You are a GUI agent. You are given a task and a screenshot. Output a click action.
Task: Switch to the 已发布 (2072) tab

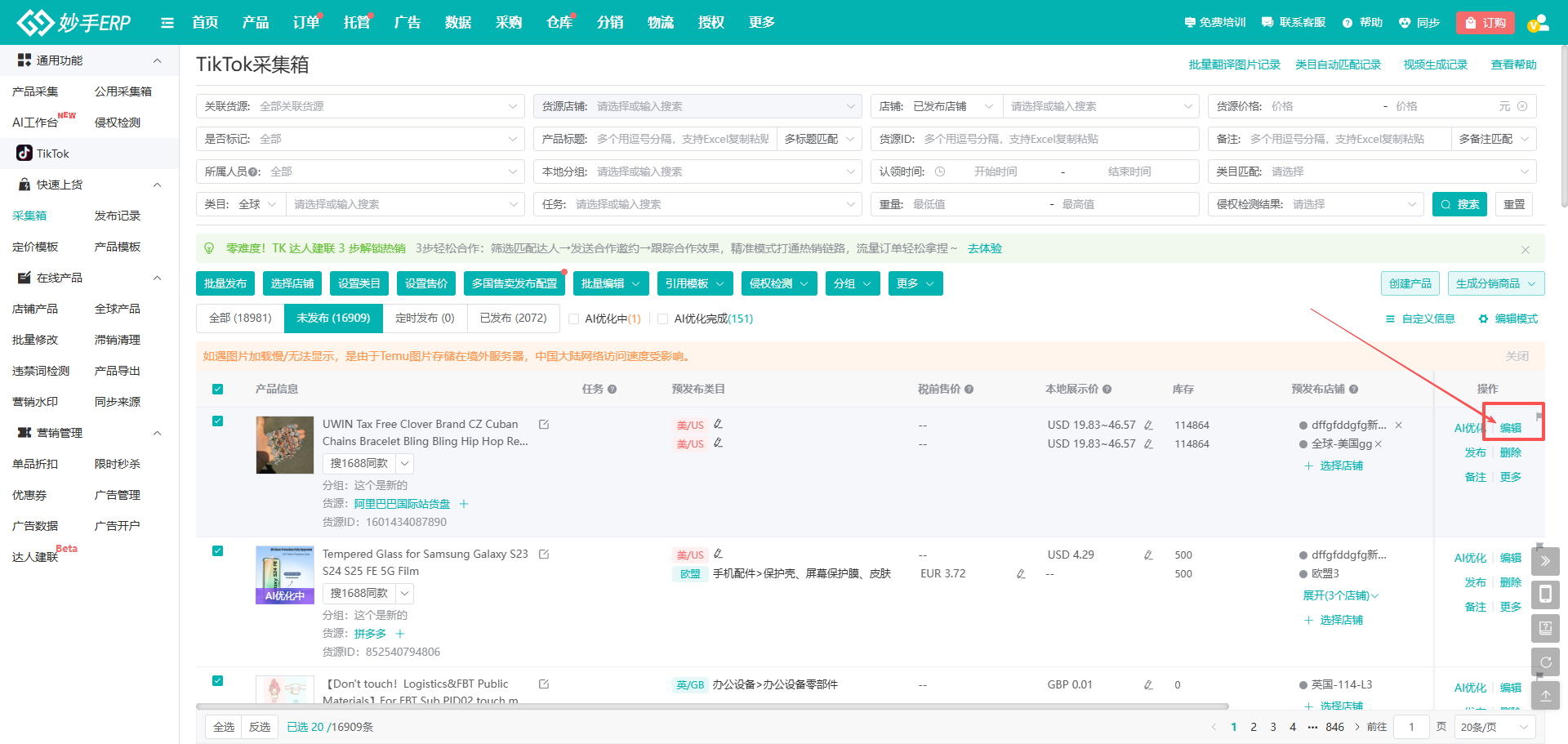pyautogui.click(x=513, y=319)
